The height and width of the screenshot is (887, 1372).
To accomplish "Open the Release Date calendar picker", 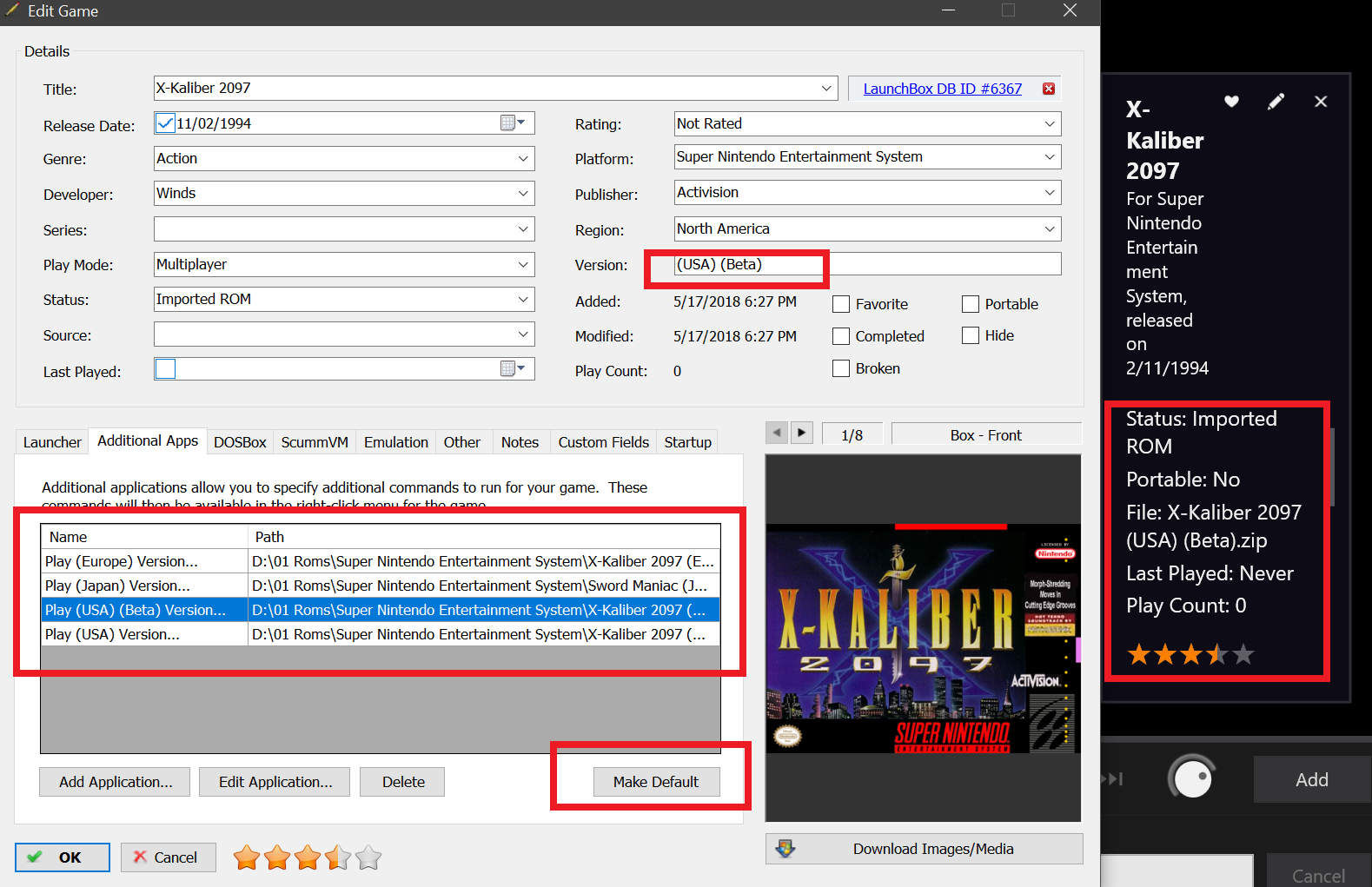I will click(x=514, y=123).
